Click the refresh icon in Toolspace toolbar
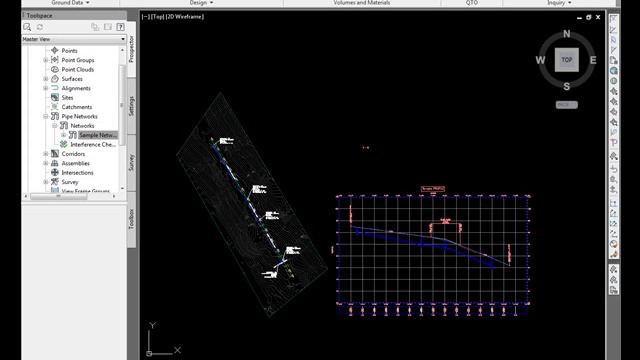 click(x=40, y=27)
